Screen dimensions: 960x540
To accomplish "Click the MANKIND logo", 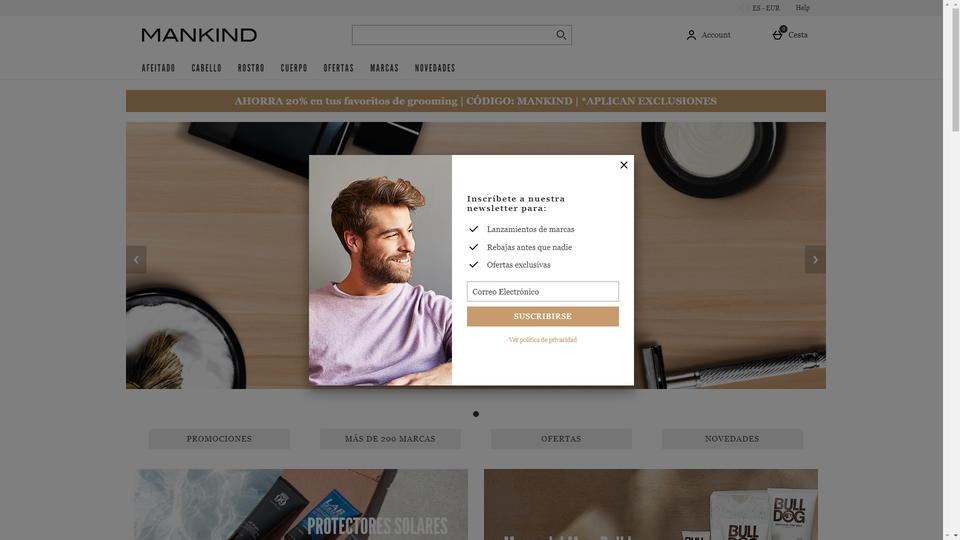I will pyautogui.click(x=199, y=35).
